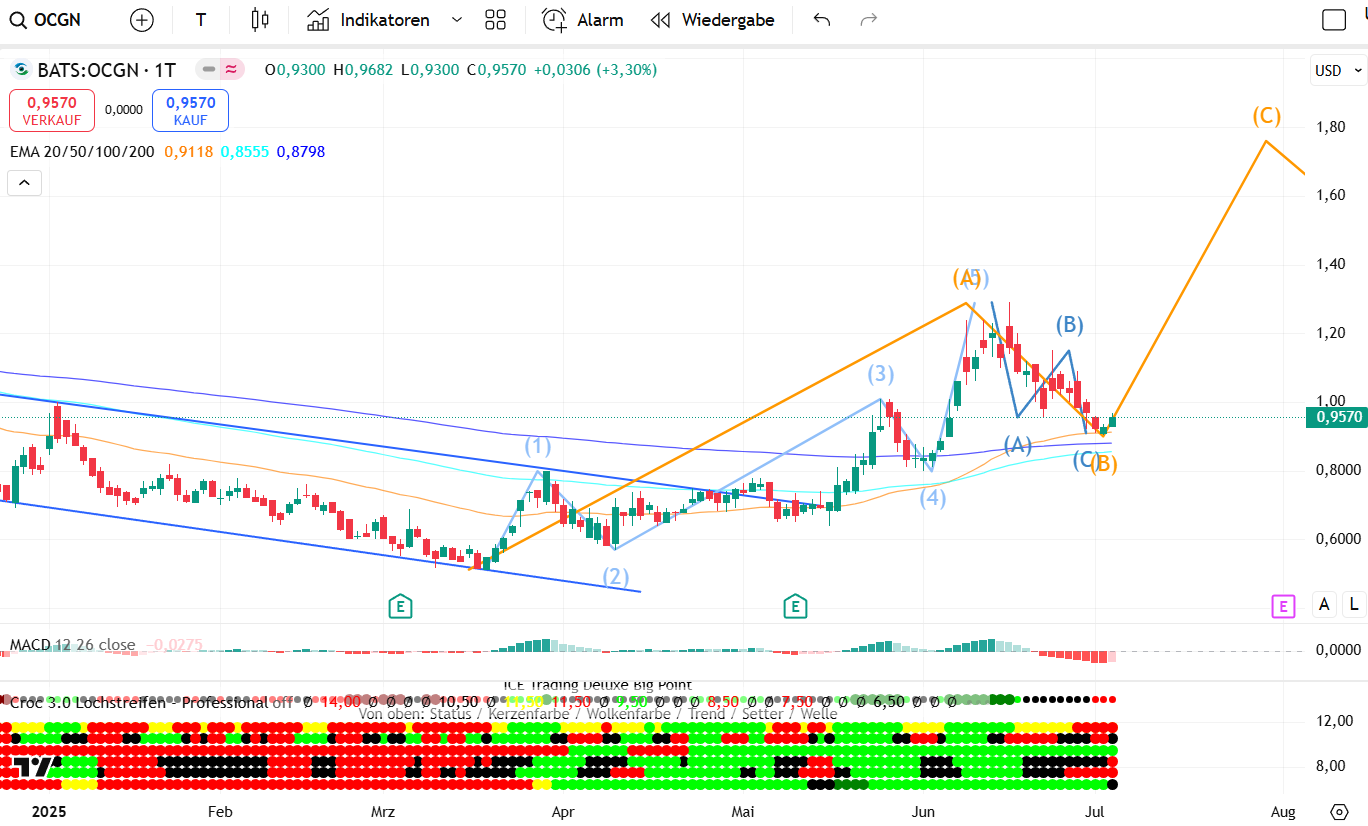Click the undo arrow
This screenshot has height=826, width=1368.
pos(822,20)
